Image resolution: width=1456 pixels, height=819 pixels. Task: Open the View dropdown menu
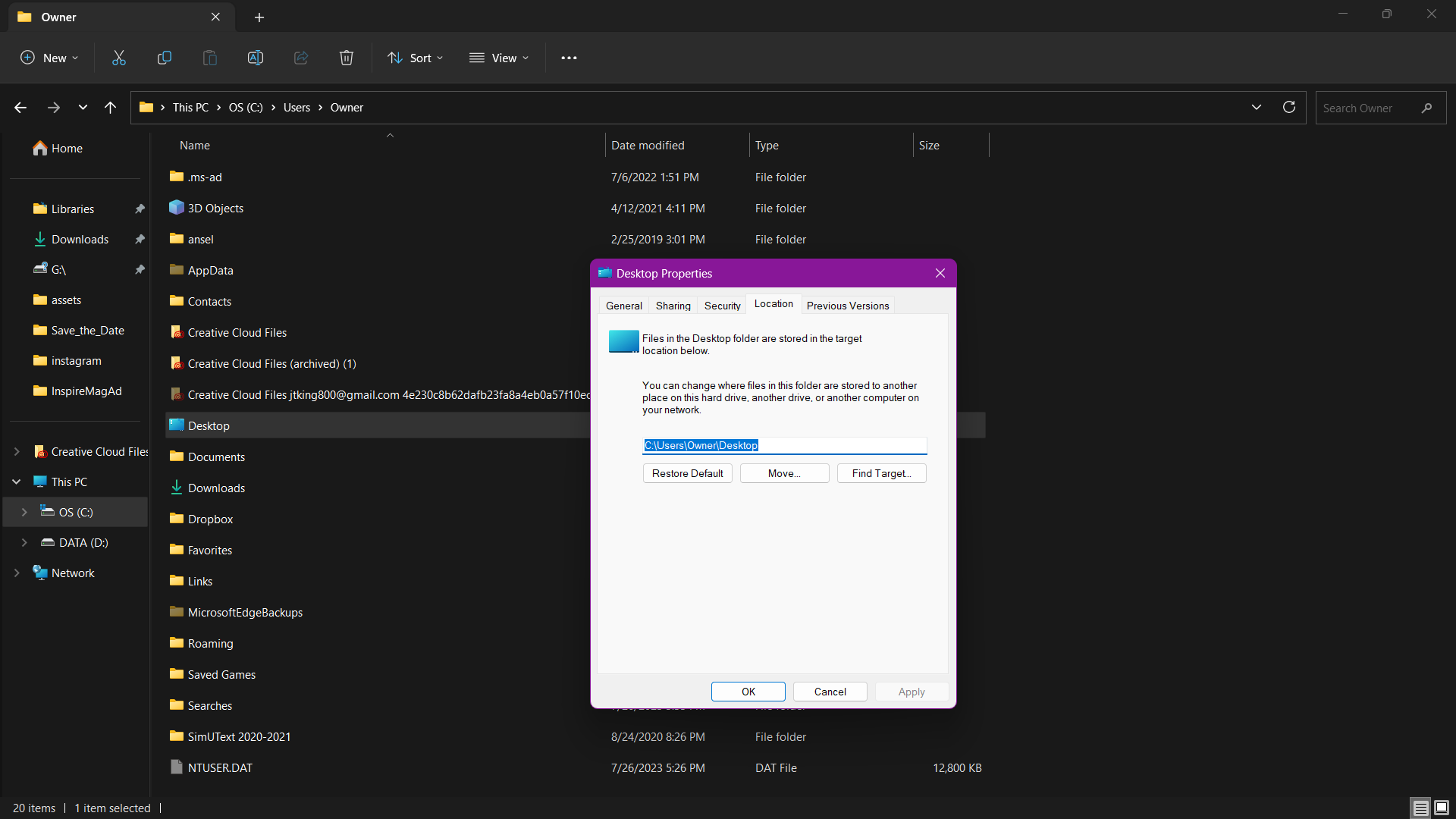coord(498,58)
